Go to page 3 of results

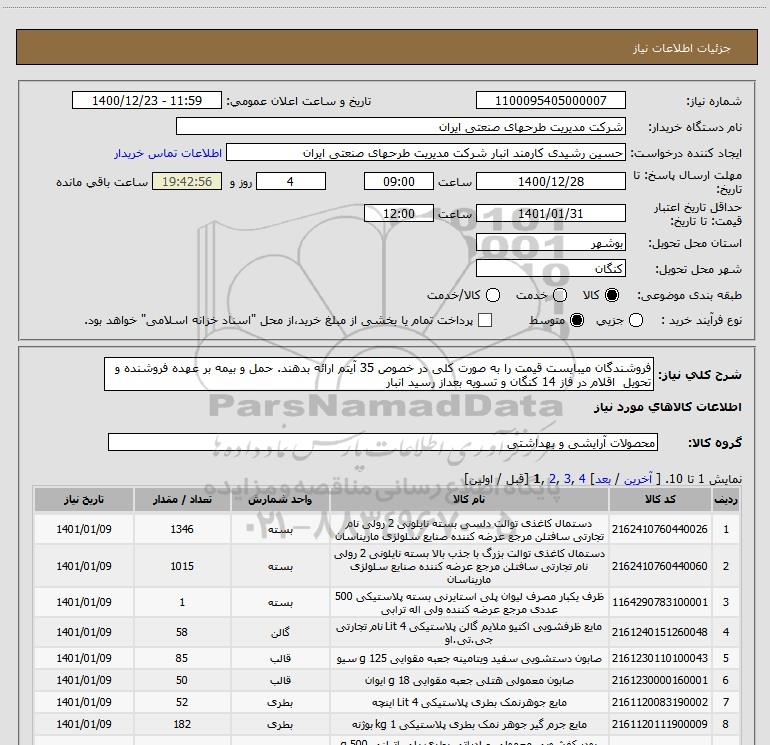point(567,479)
